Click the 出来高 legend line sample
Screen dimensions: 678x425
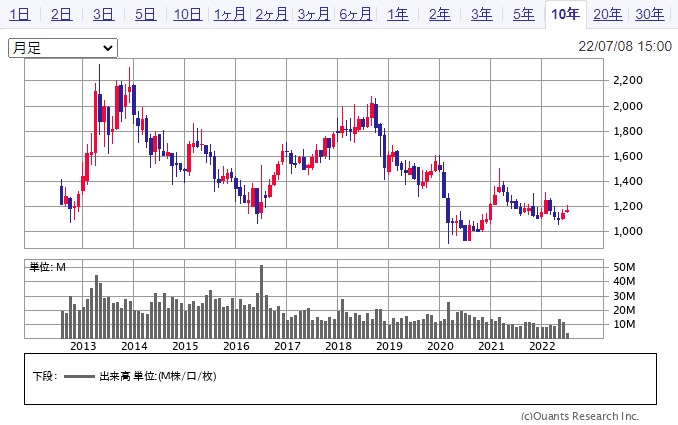[79, 377]
